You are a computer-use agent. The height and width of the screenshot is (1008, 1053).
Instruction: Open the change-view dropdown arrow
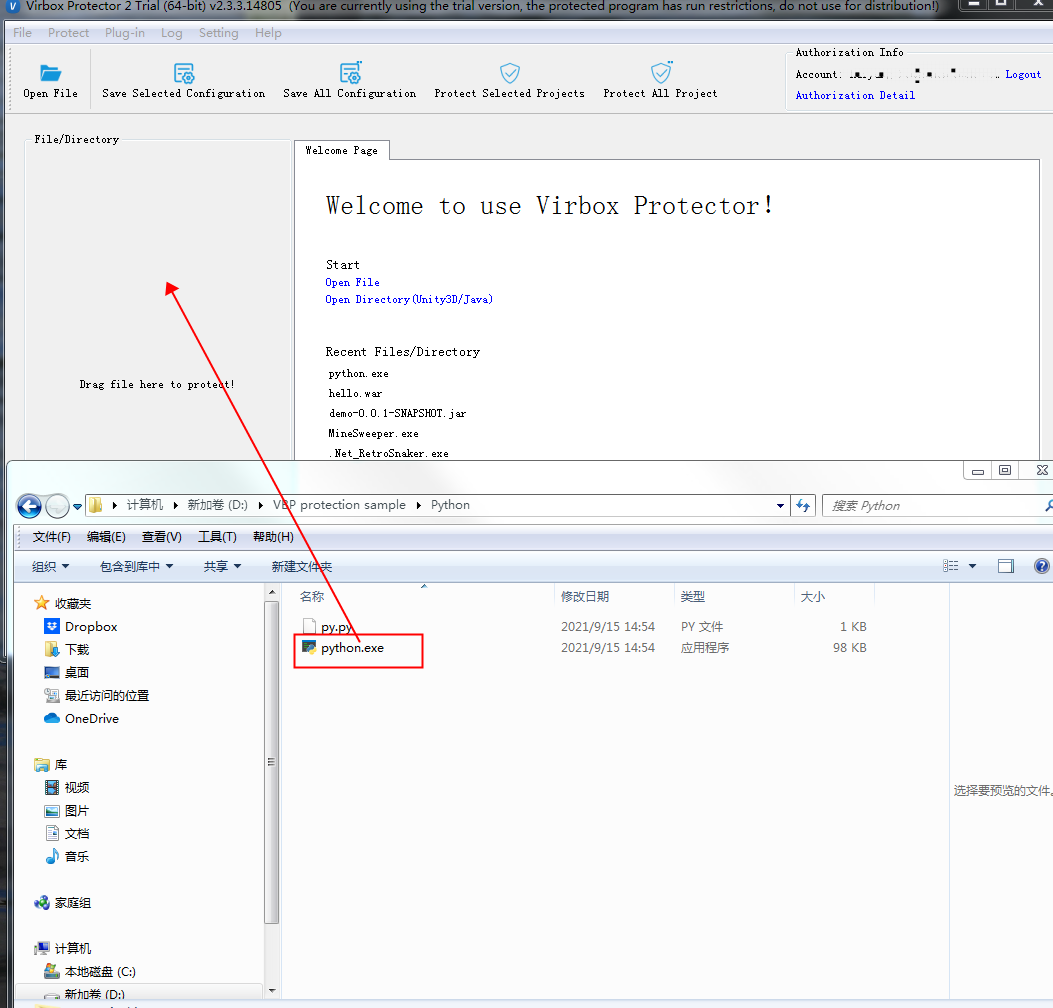(x=971, y=565)
